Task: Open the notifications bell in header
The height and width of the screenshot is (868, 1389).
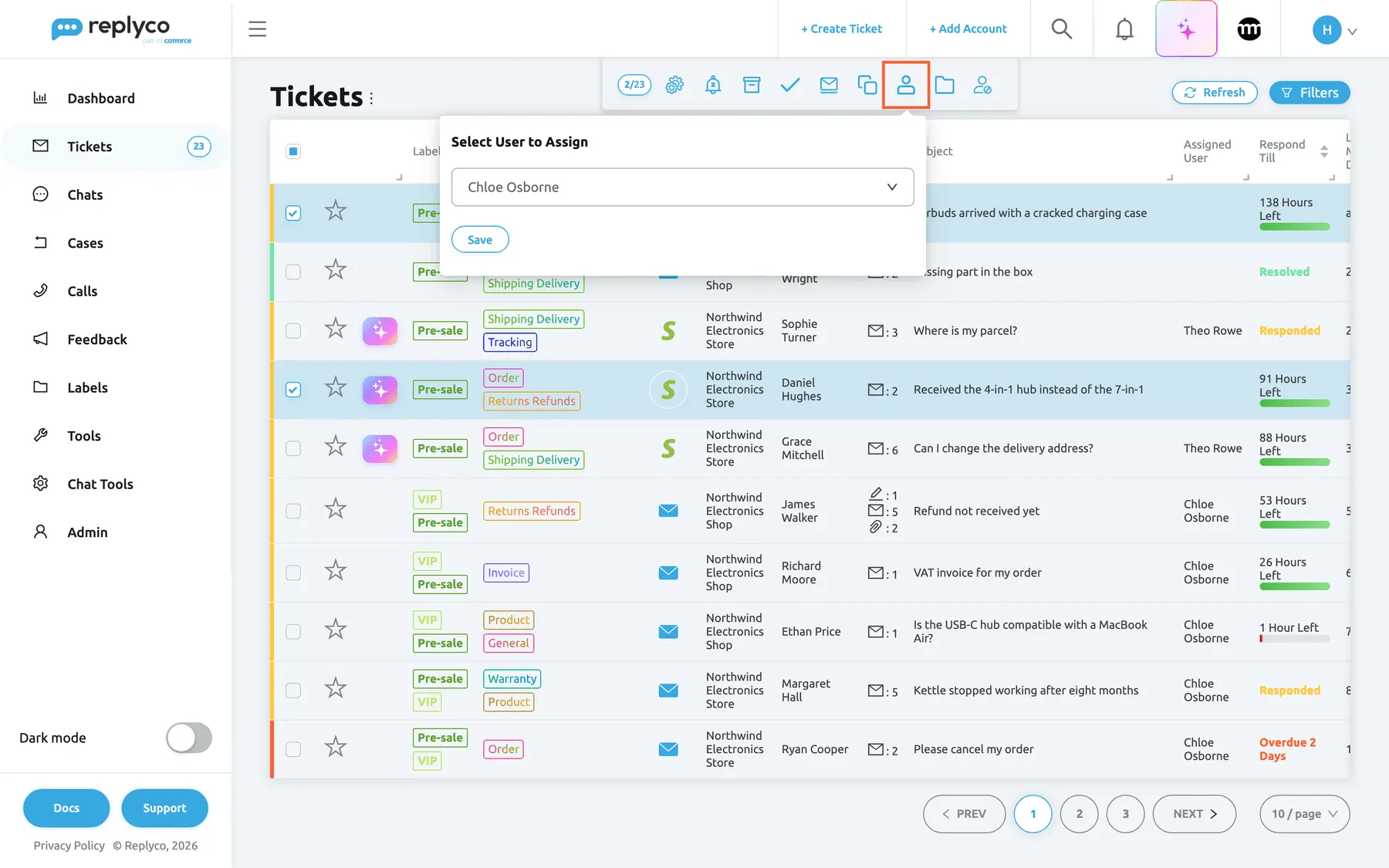Action: click(1124, 29)
